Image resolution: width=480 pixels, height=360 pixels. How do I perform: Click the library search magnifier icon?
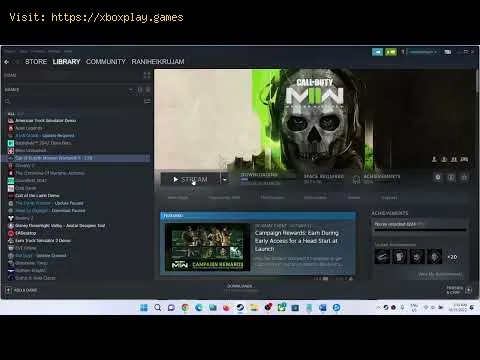tap(8, 101)
